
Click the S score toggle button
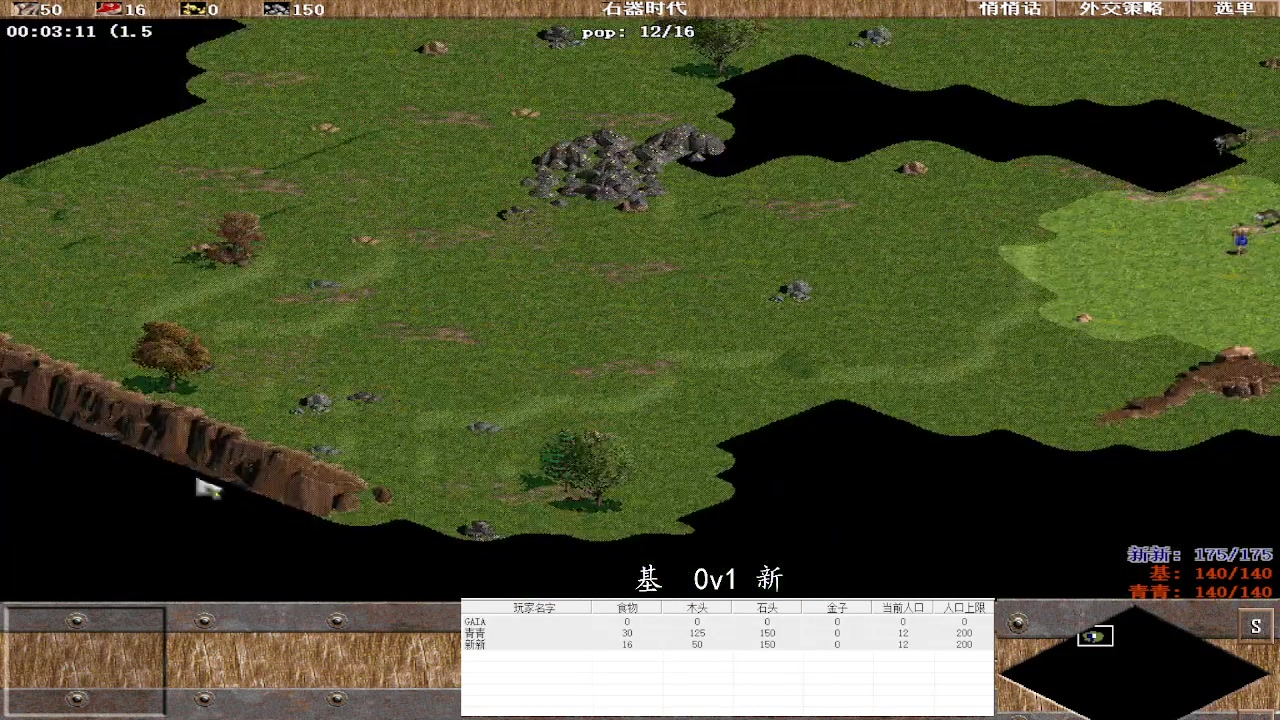[x=1256, y=627]
